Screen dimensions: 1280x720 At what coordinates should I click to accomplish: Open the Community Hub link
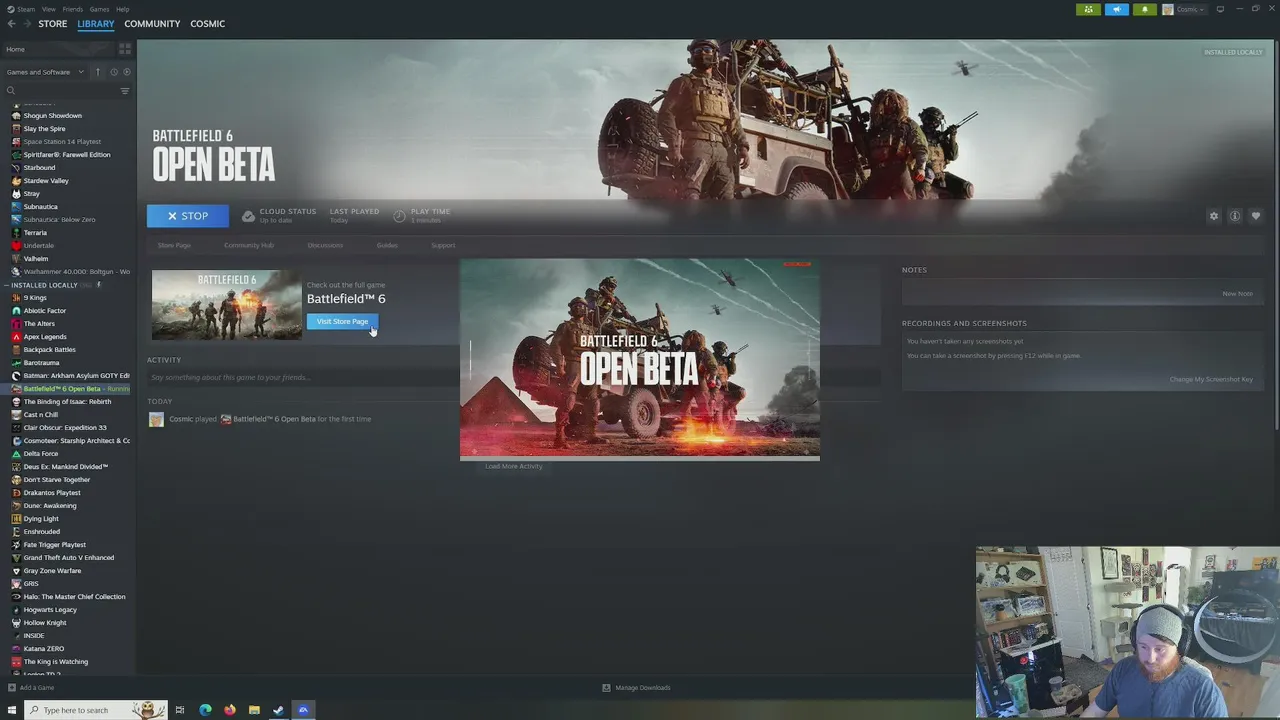(x=249, y=245)
